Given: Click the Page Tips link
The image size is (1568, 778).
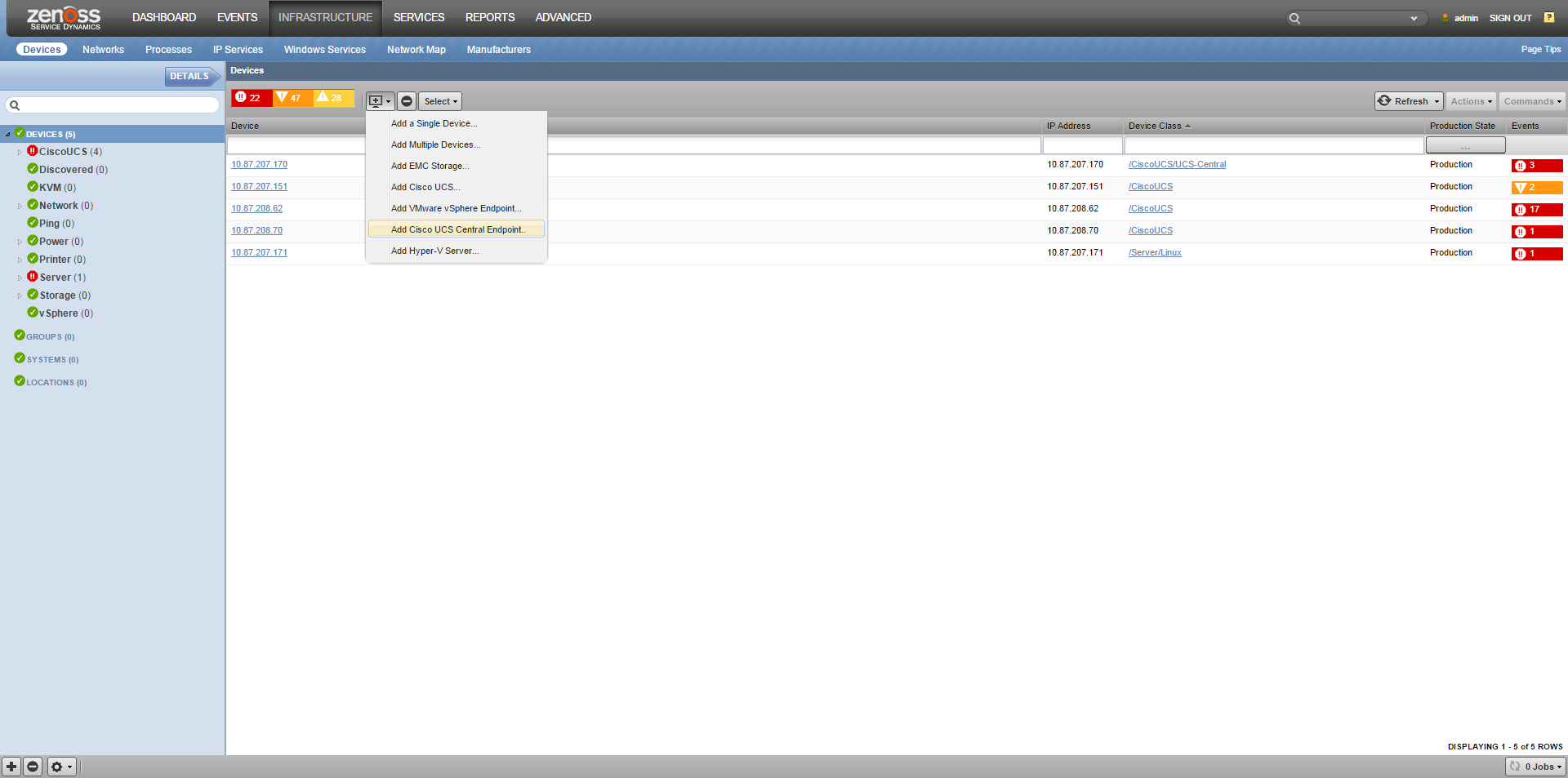Looking at the screenshot, I should coord(1540,49).
